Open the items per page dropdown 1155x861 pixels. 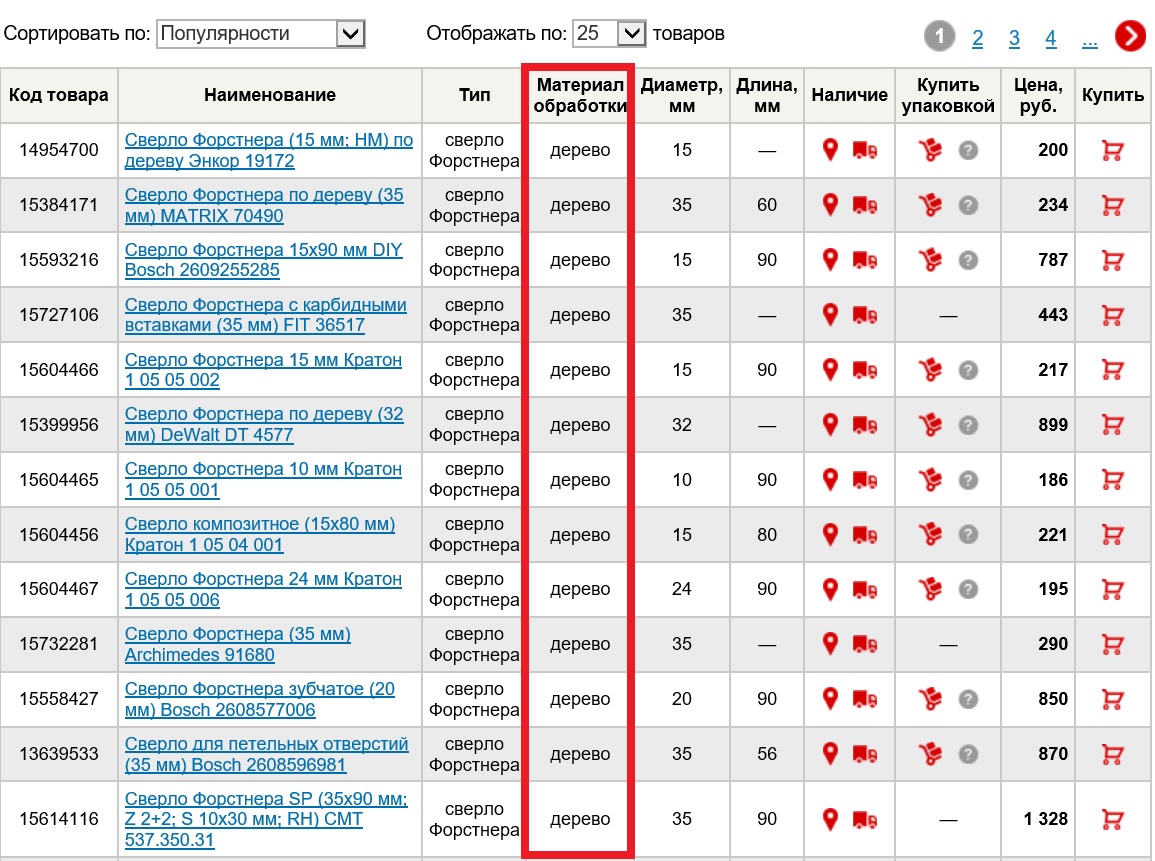pyautogui.click(x=610, y=34)
